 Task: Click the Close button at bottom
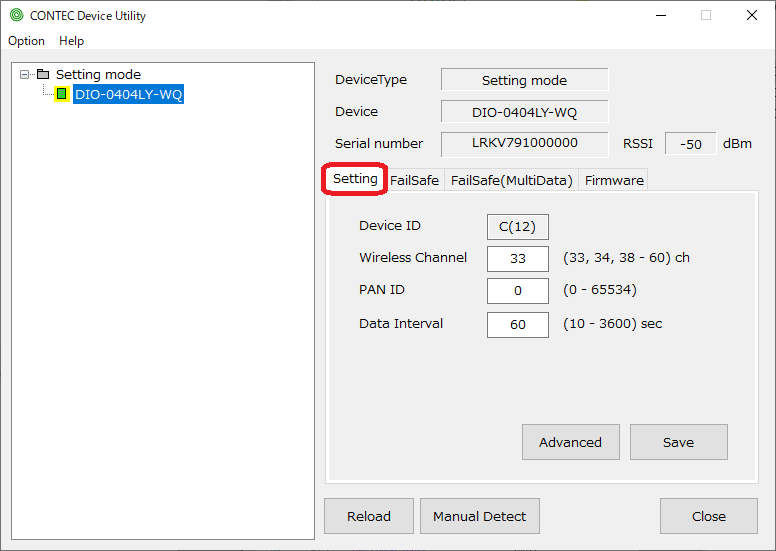(x=709, y=516)
